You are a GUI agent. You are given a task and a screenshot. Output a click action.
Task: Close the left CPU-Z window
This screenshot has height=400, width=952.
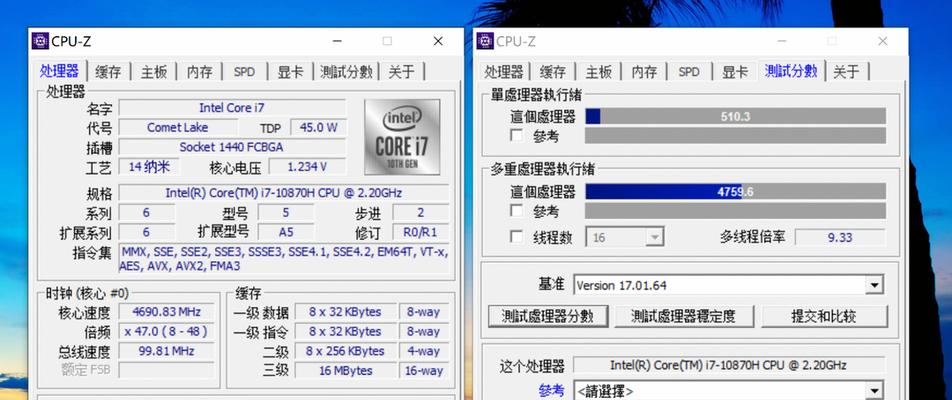[438, 41]
